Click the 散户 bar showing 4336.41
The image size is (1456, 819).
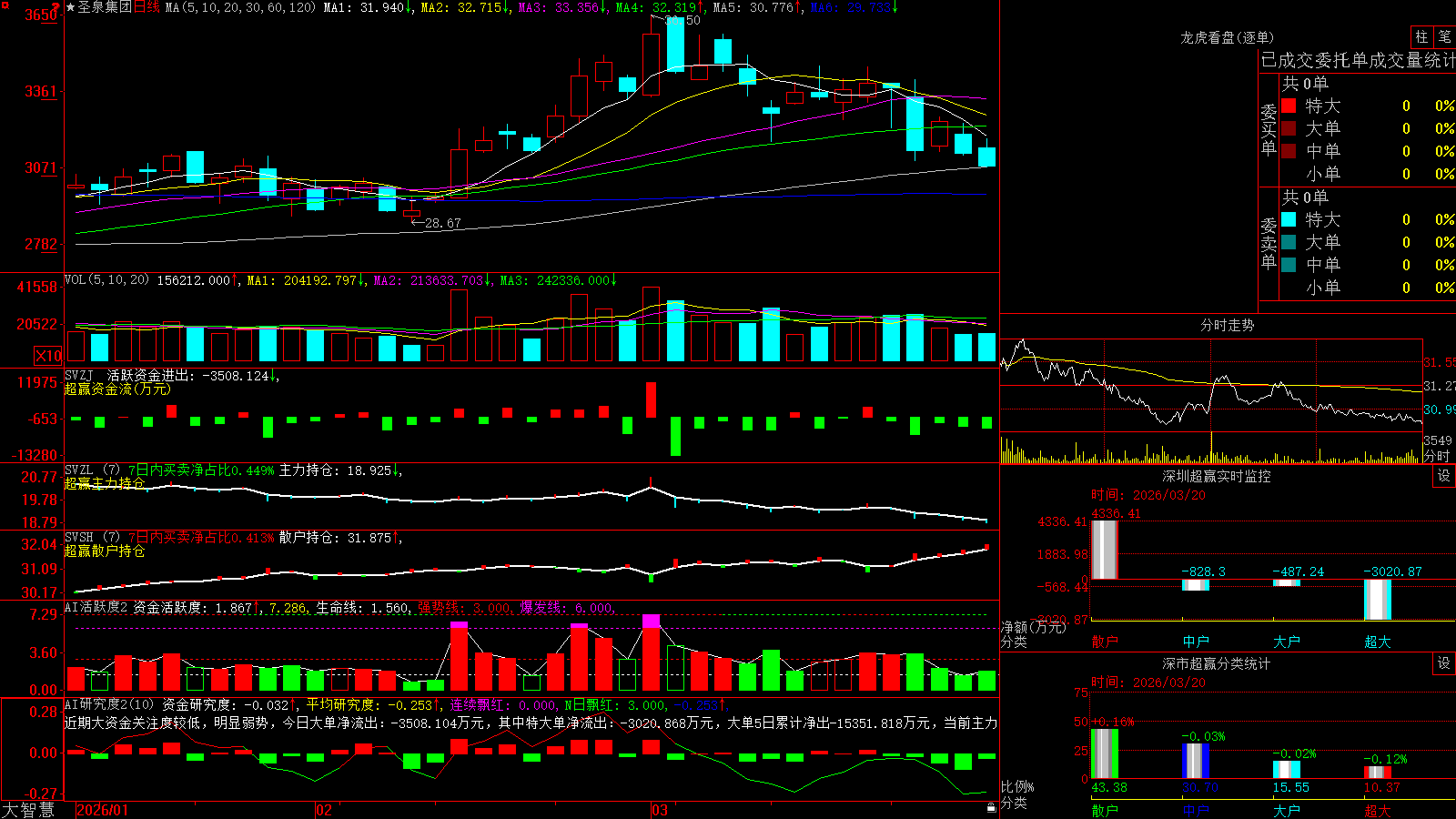coord(1104,550)
